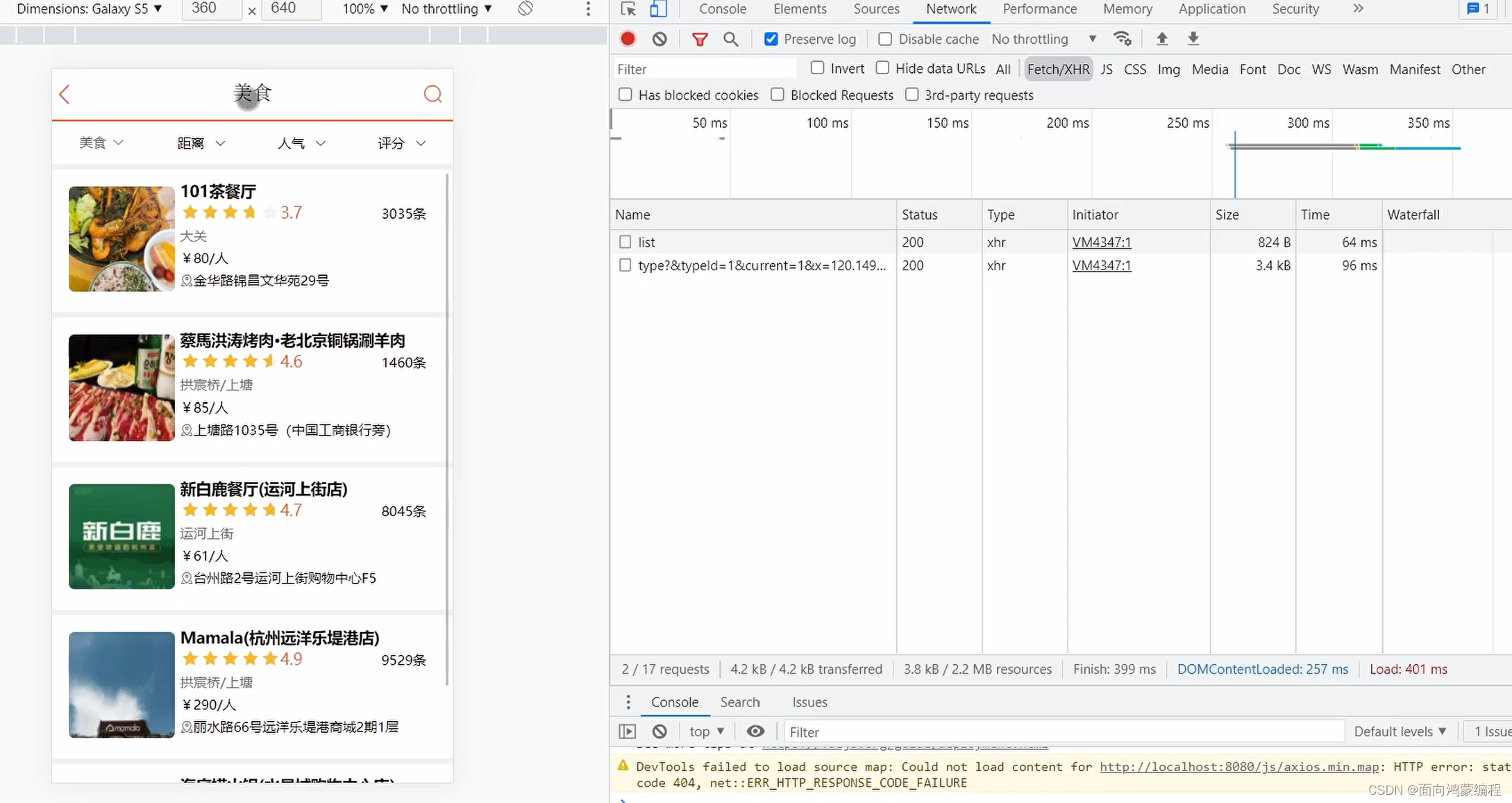Expand the 美食 category filter dropdown

tap(100, 142)
